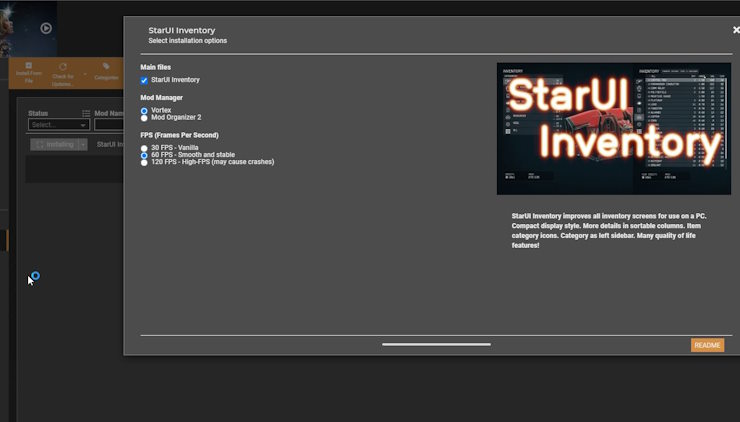Viewport: 740px width, 422px height.
Task: Toggle the StarUI Inventory main file checkbox
Action: pos(144,81)
